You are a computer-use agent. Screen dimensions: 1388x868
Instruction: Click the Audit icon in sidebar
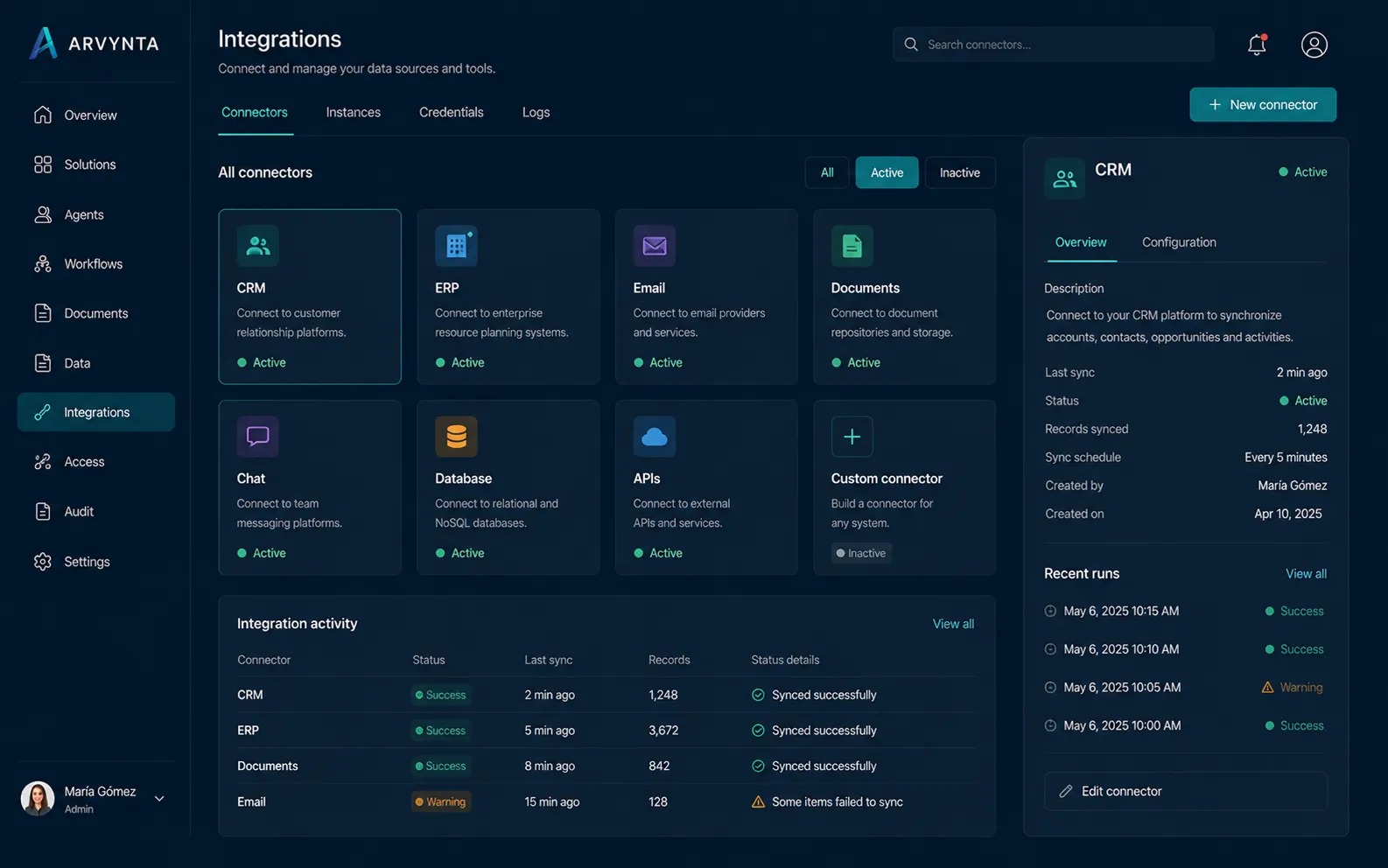43,512
